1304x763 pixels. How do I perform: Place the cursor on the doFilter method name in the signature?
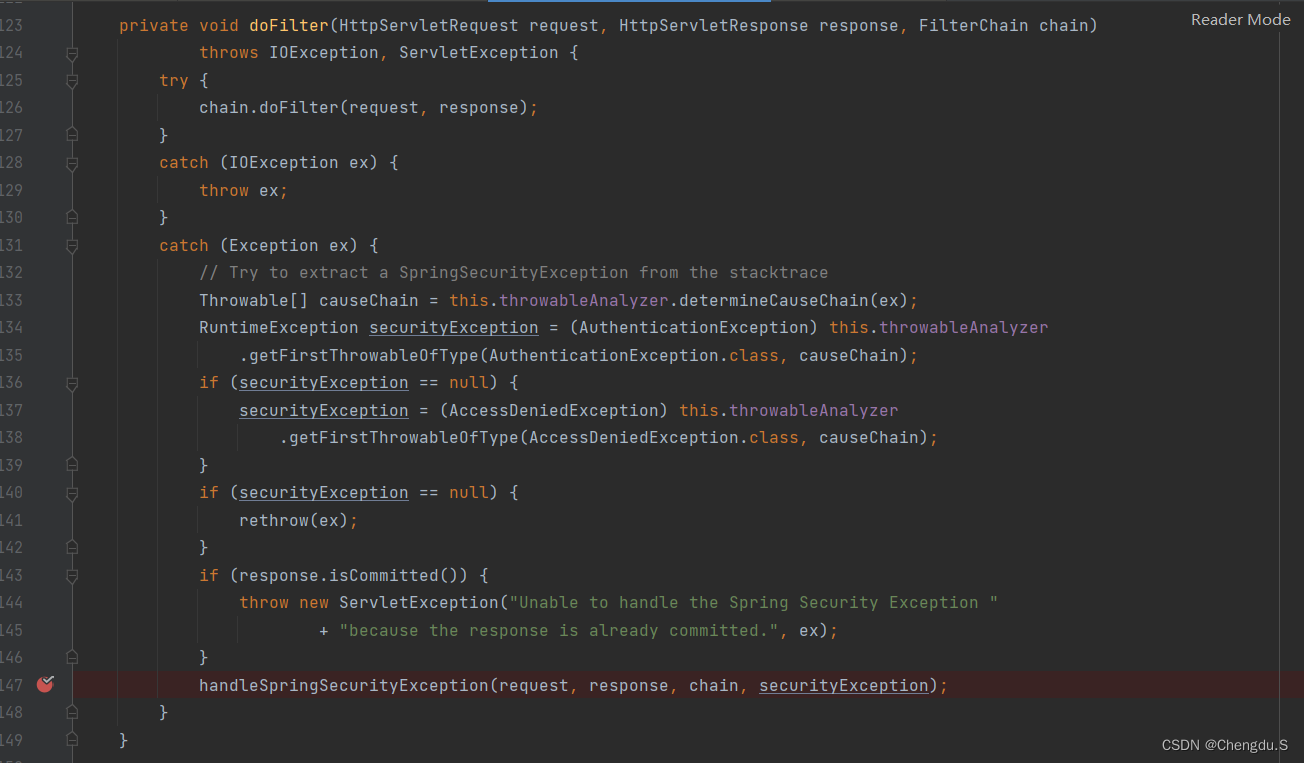(x=288, y=25)
